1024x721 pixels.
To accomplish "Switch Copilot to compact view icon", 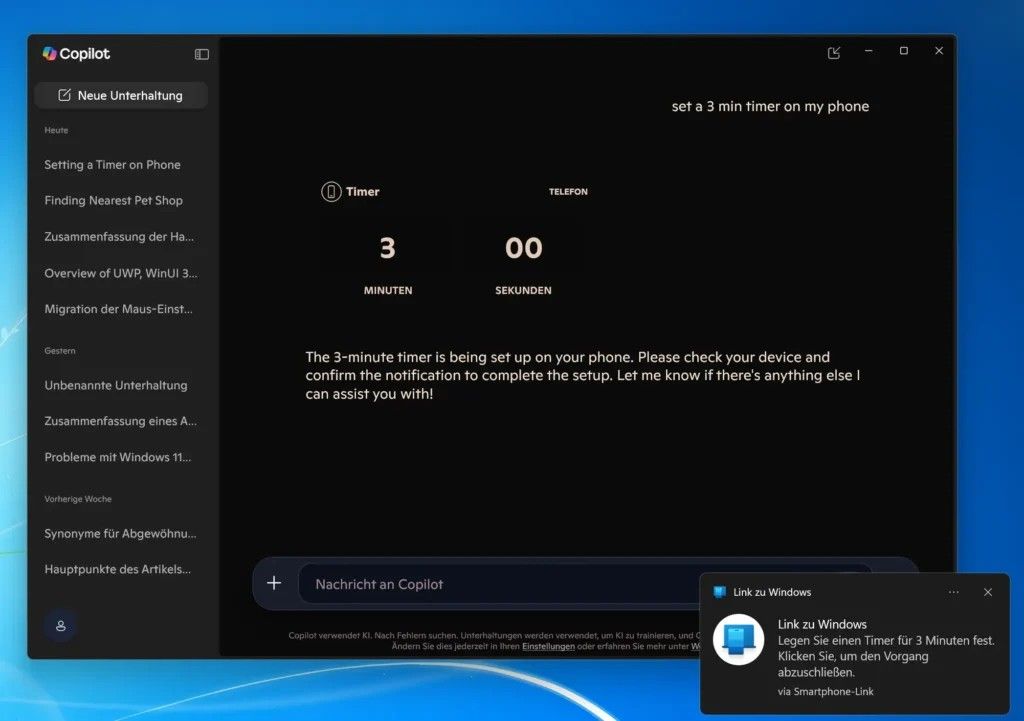I will (x=834, y=52).
